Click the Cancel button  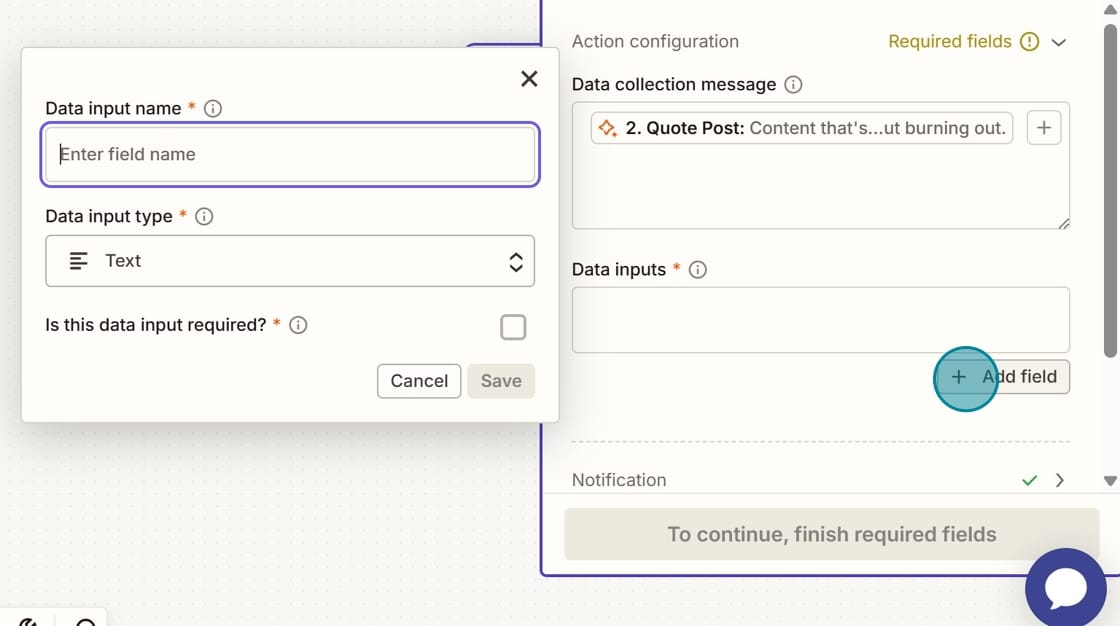coord(419,381)
